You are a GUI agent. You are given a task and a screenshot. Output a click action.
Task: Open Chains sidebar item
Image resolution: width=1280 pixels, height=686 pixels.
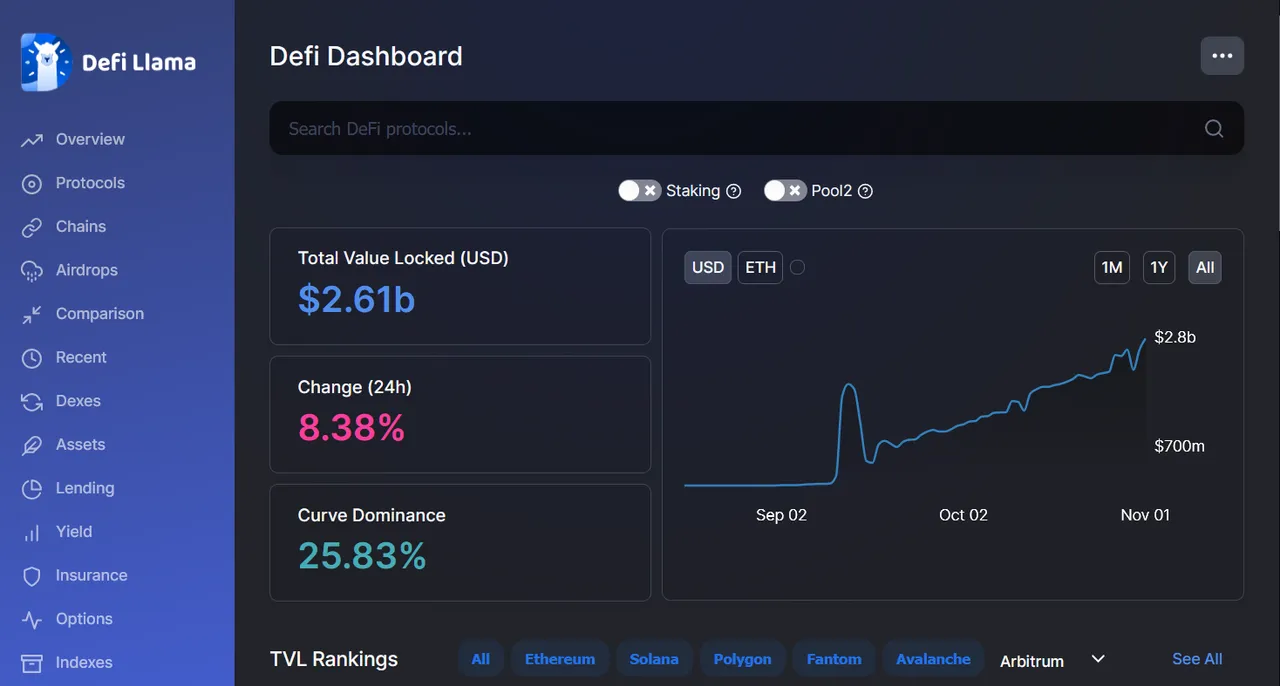81,226
